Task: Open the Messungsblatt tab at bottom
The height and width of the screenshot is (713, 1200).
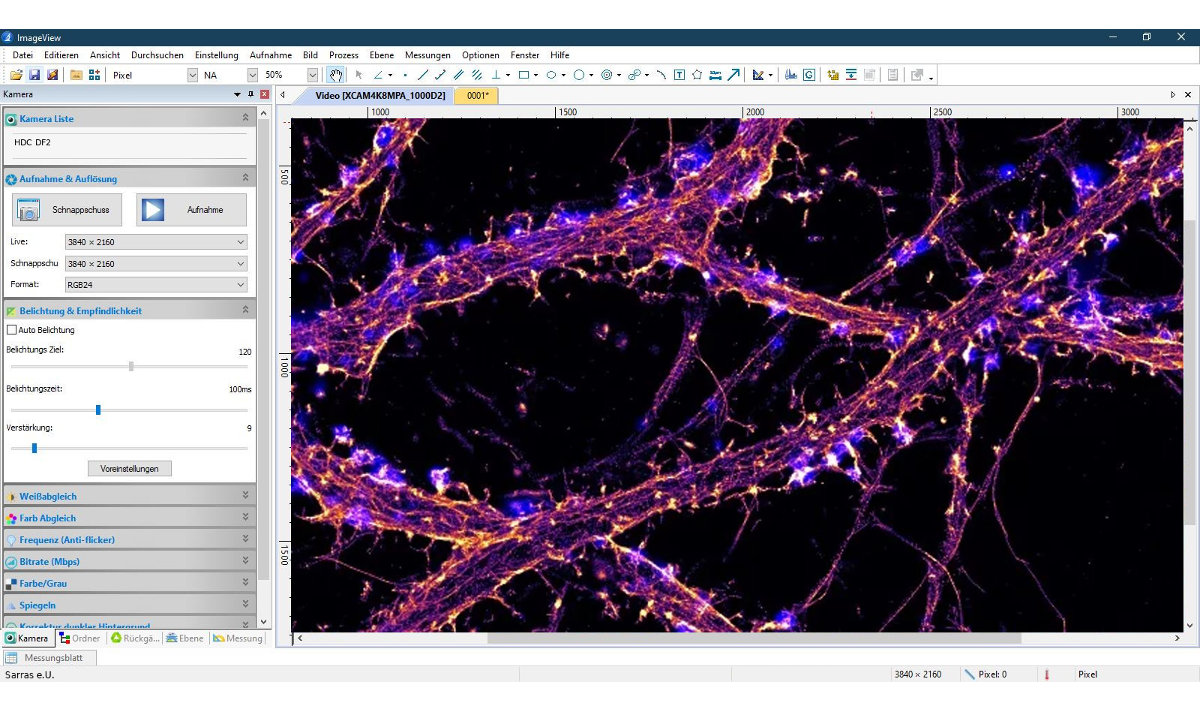Action: (50, 658)
